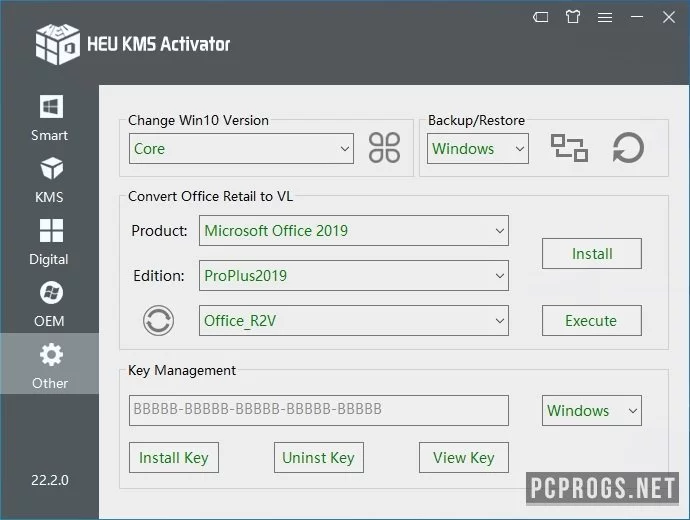Click the backup icon next to Windows dropdown

click(569, 148)
